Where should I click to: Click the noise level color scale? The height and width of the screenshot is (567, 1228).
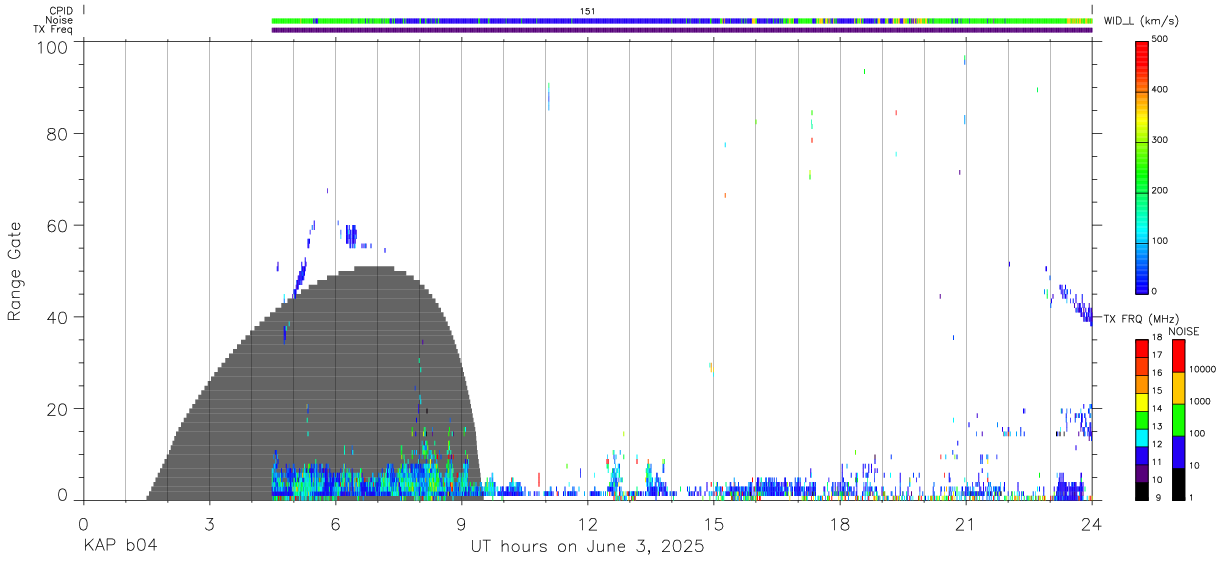click(x=1178, y=418)
